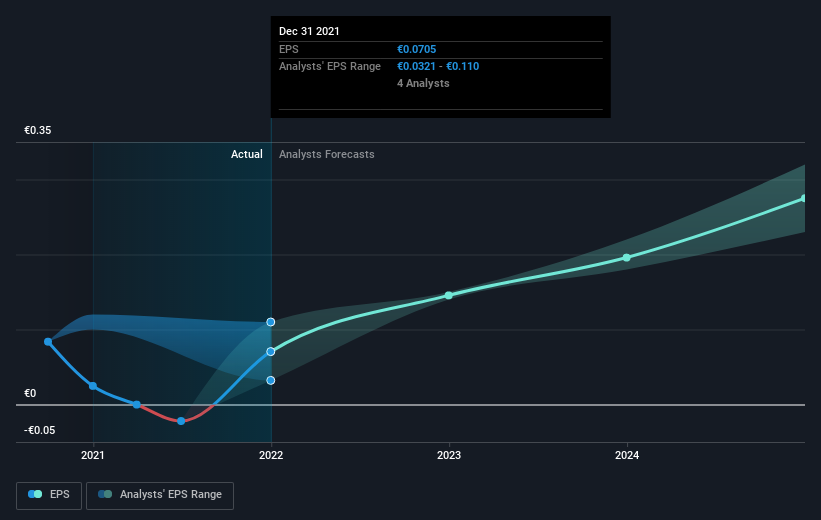
Task: Click the 'Actual' section label
Action: [x=247, y=154]
